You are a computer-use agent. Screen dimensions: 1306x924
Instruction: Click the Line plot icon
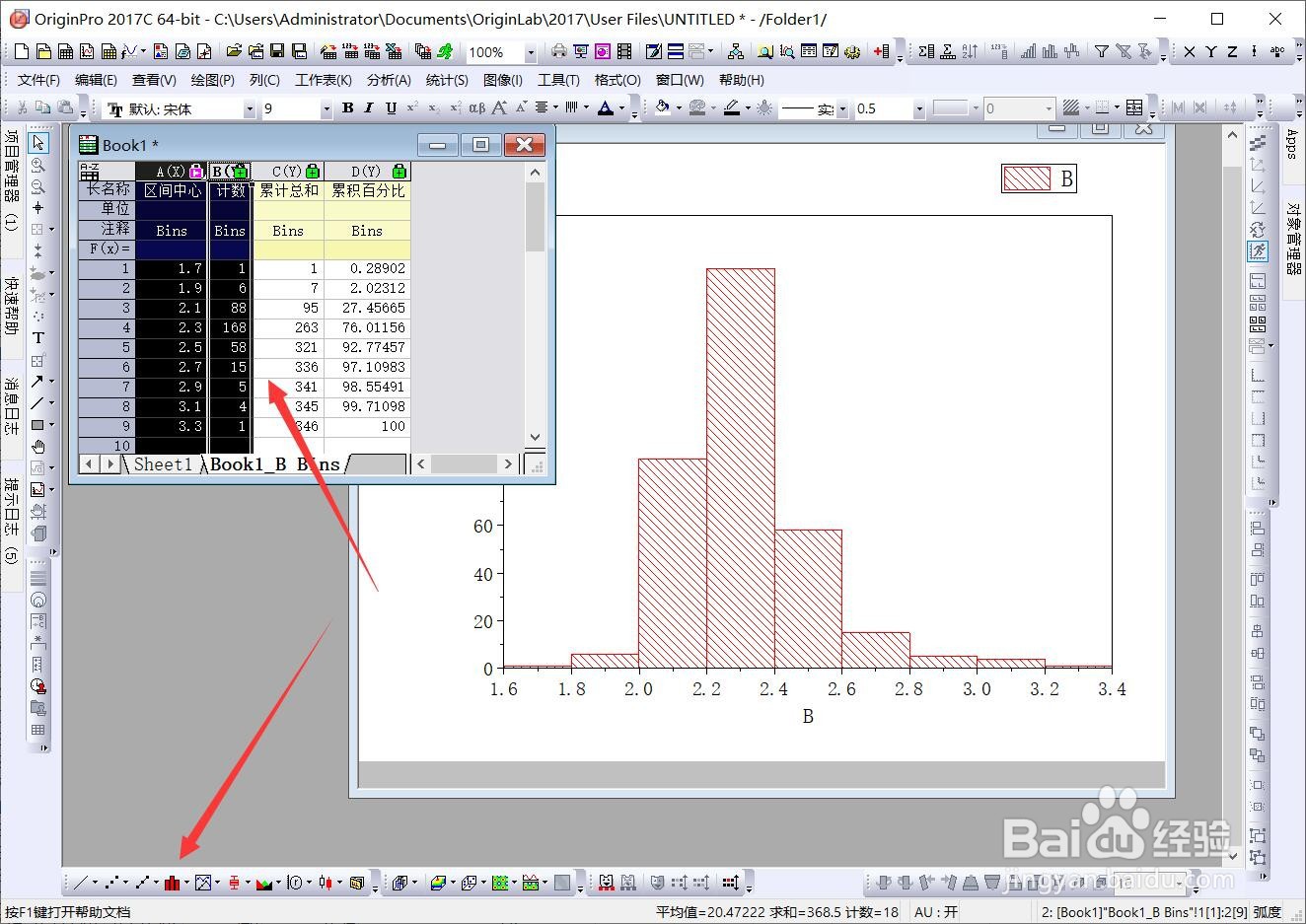pos(80,883)
